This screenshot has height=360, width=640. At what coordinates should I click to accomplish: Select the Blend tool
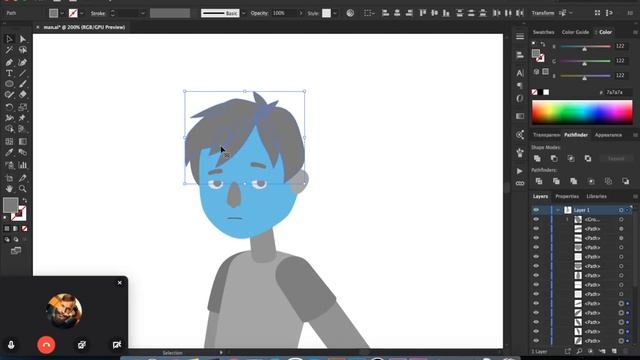(x=22, y=153)
